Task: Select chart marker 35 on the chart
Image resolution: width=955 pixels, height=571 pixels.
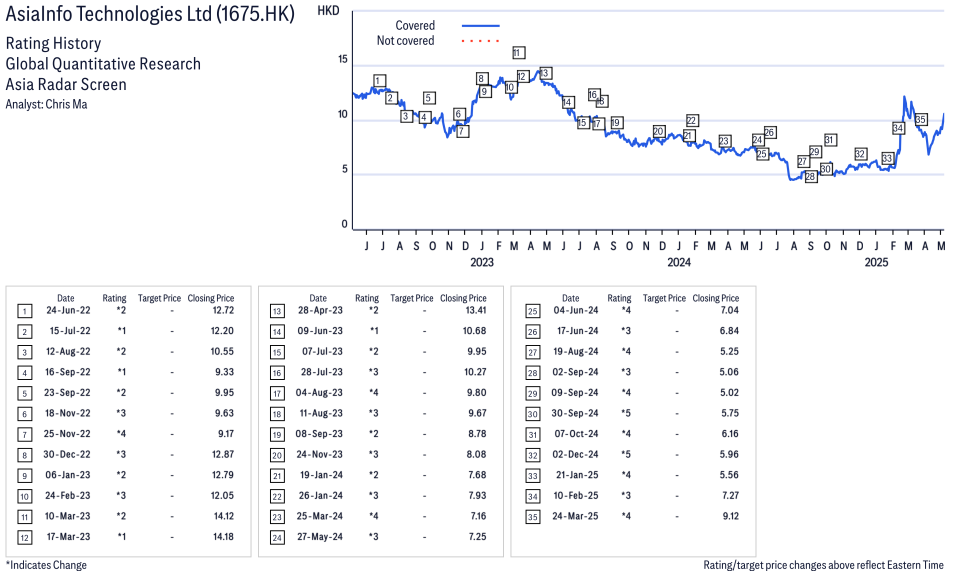Action: click(921, 119)
